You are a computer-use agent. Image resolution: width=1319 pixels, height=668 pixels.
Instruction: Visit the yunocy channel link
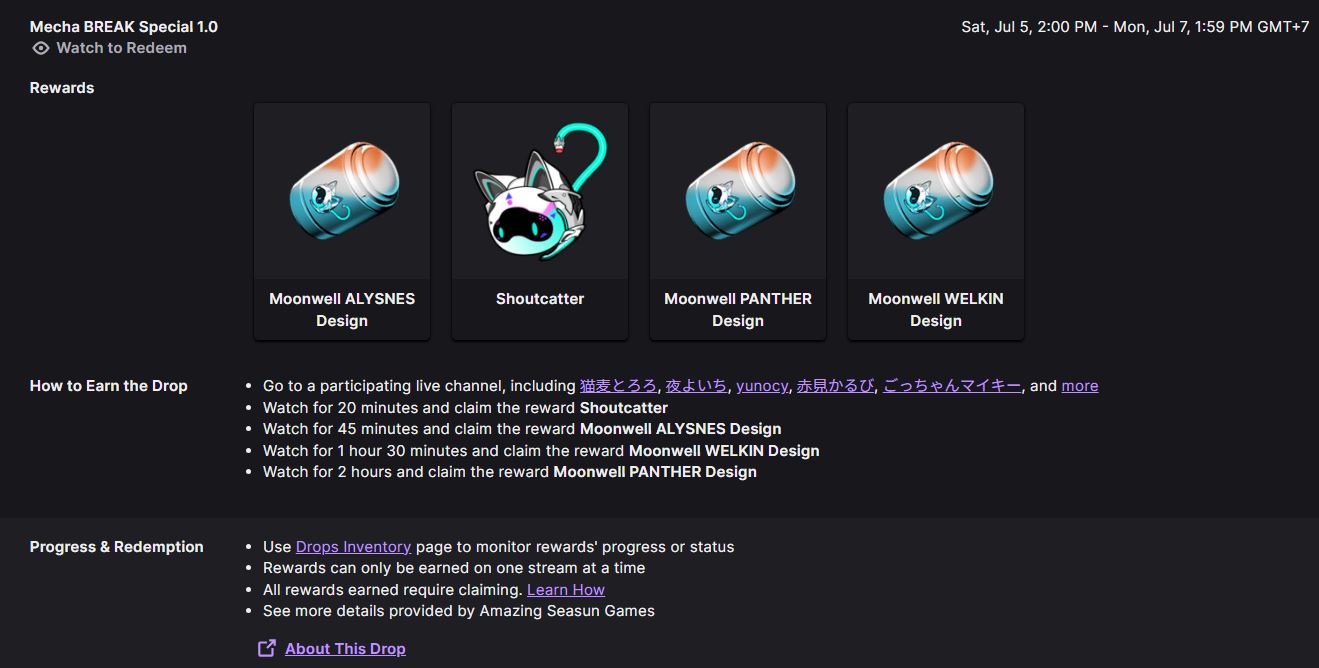762,386
